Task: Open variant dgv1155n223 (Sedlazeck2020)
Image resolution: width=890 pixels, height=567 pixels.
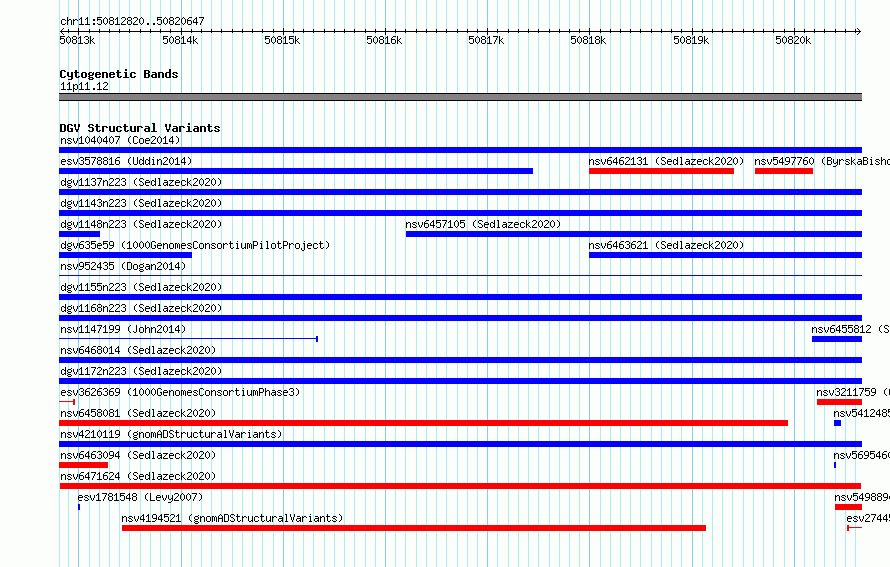Action: pos(460,297)
